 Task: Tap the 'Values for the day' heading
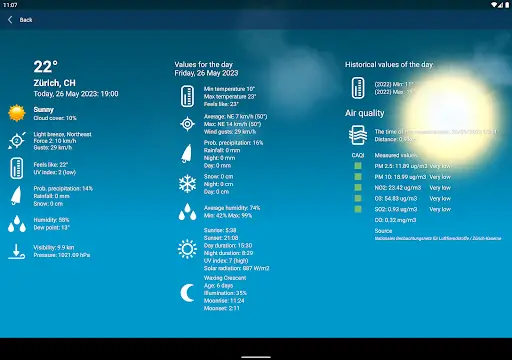pos(204,64)
